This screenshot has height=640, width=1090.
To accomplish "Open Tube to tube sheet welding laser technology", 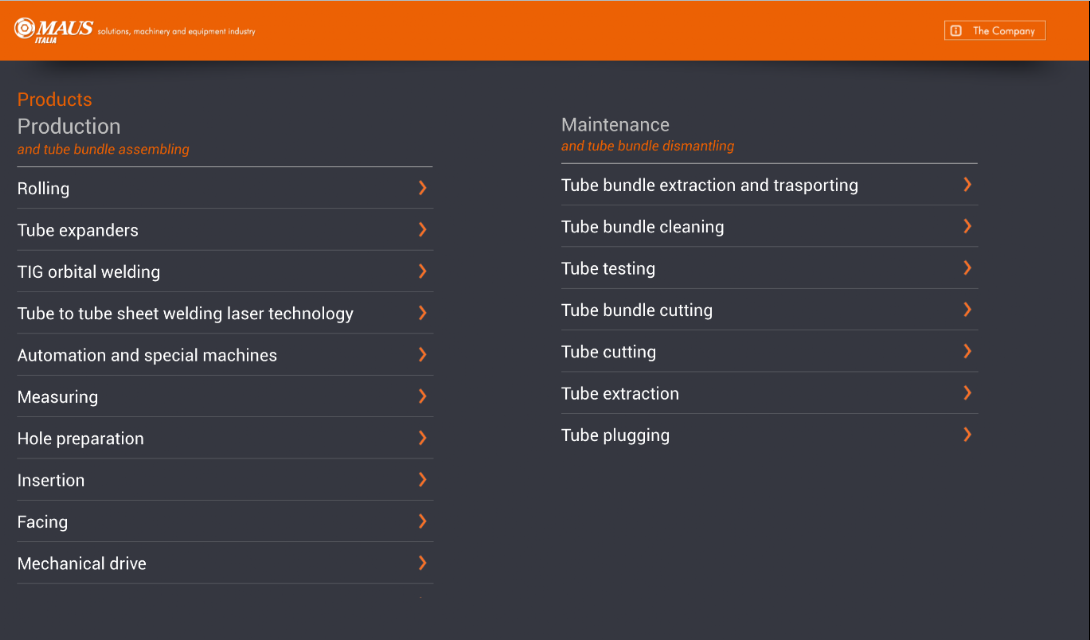I will [225, 313].
